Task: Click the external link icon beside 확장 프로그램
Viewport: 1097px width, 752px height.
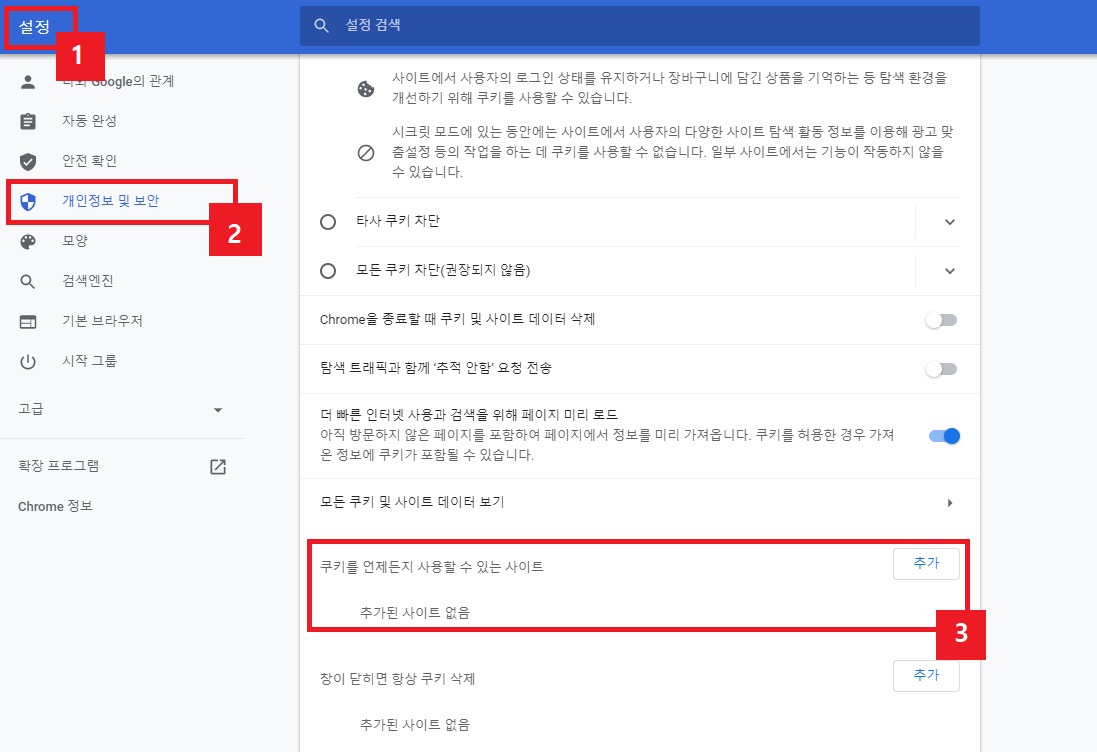Action: (218, 467)
